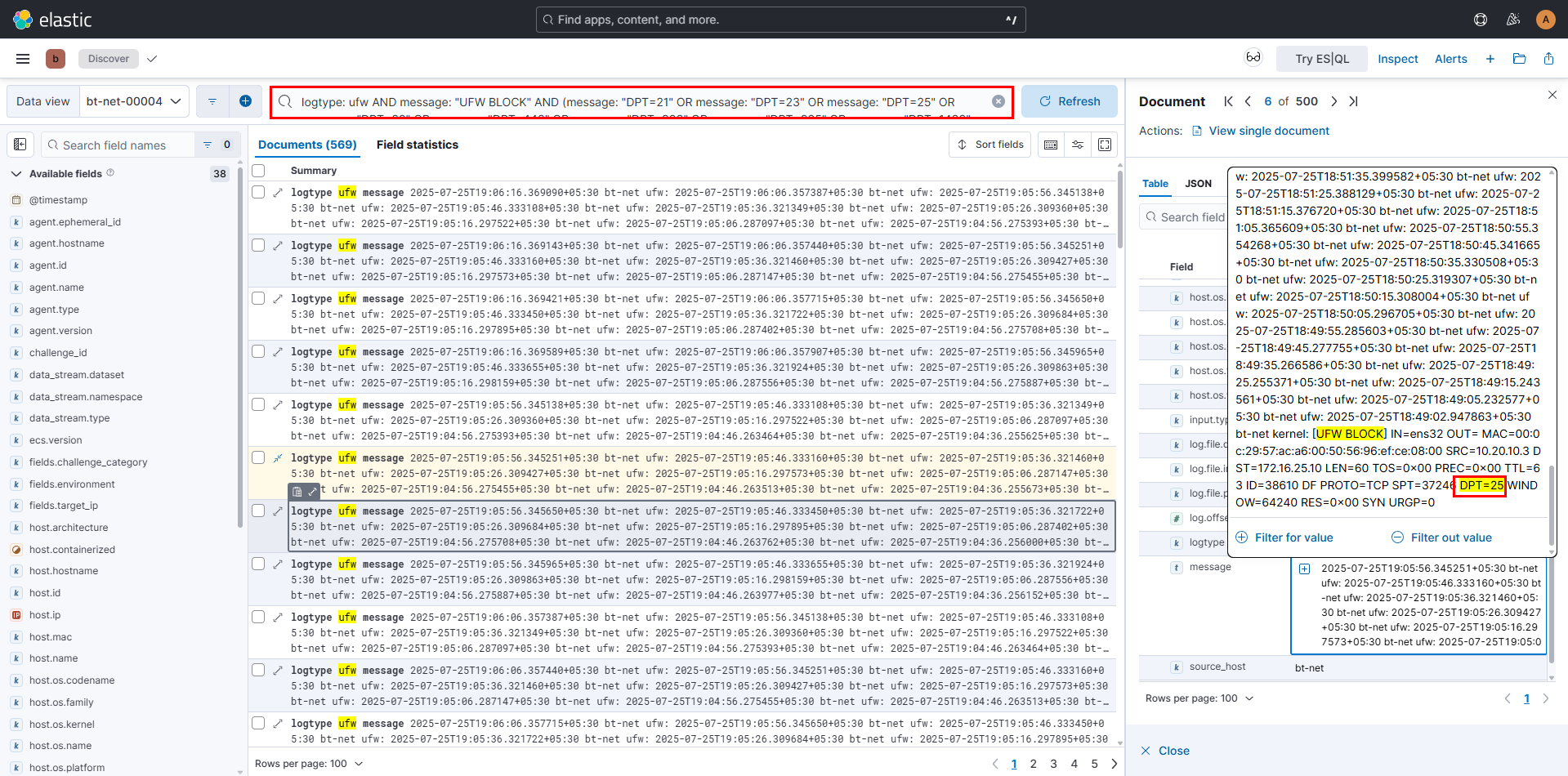1568x776 pixels.
Task: Open the JSON tab in the flyout
Action: pyautogui.click(x=1199, y=184)
